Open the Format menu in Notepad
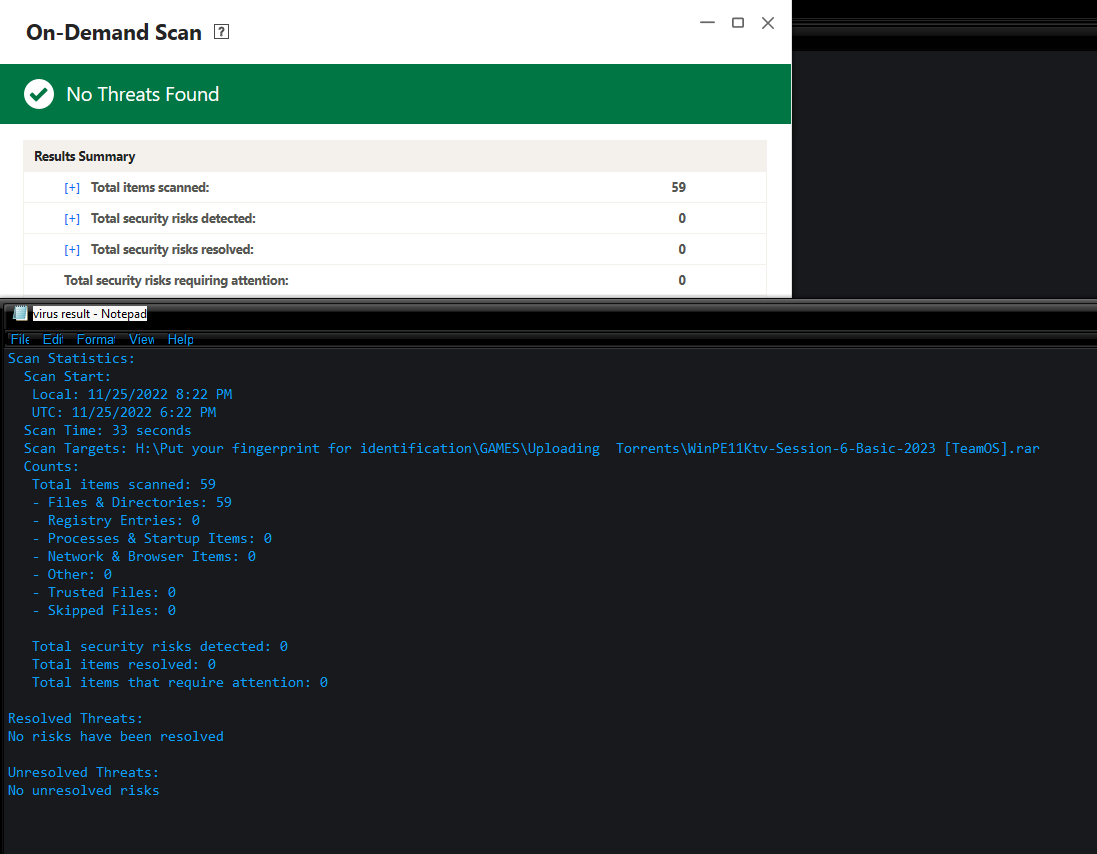The height and width of the screenshot is (854, 1097). [96, 339]
